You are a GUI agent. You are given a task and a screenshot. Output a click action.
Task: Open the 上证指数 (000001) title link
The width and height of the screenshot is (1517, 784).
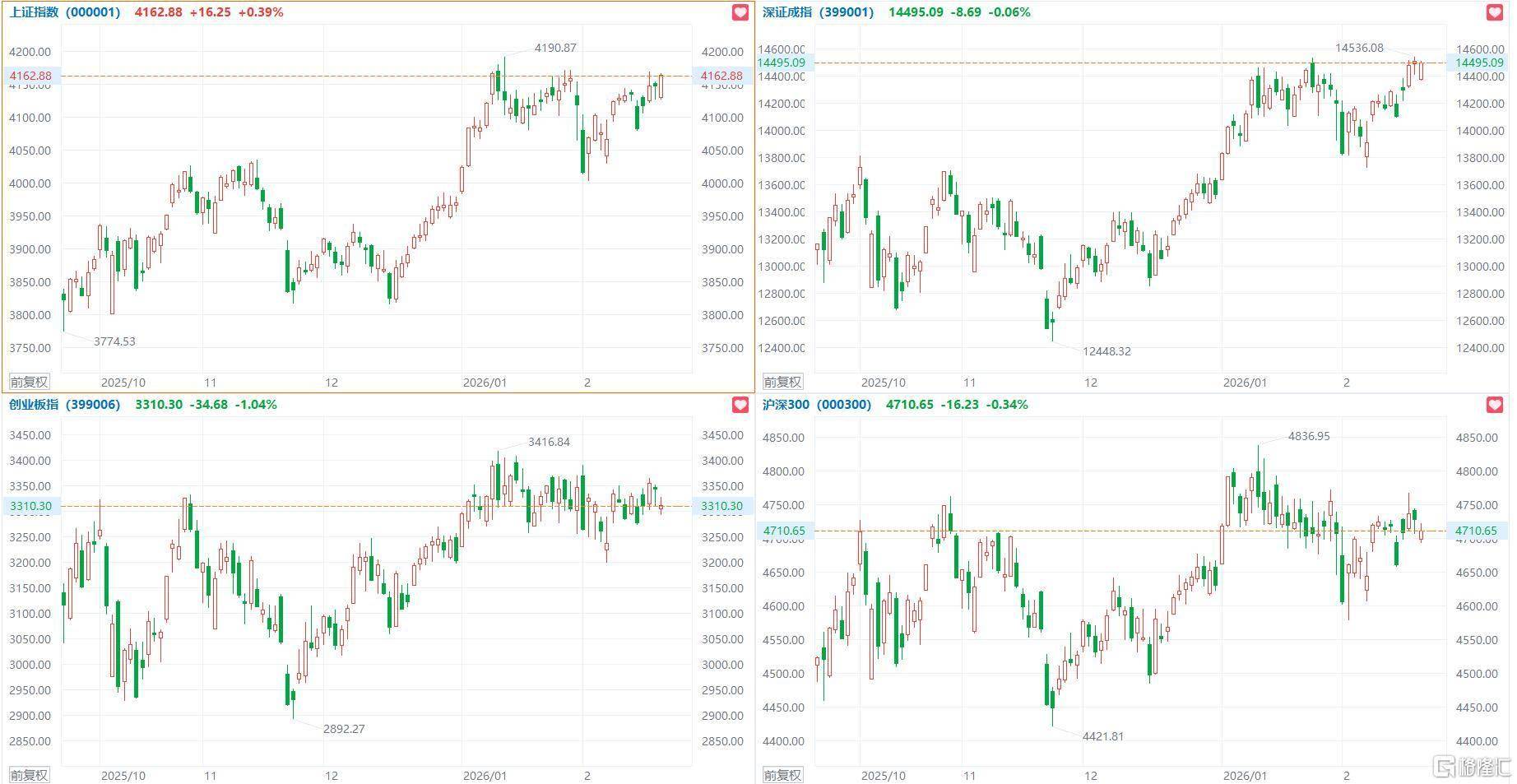pos(64,12)
